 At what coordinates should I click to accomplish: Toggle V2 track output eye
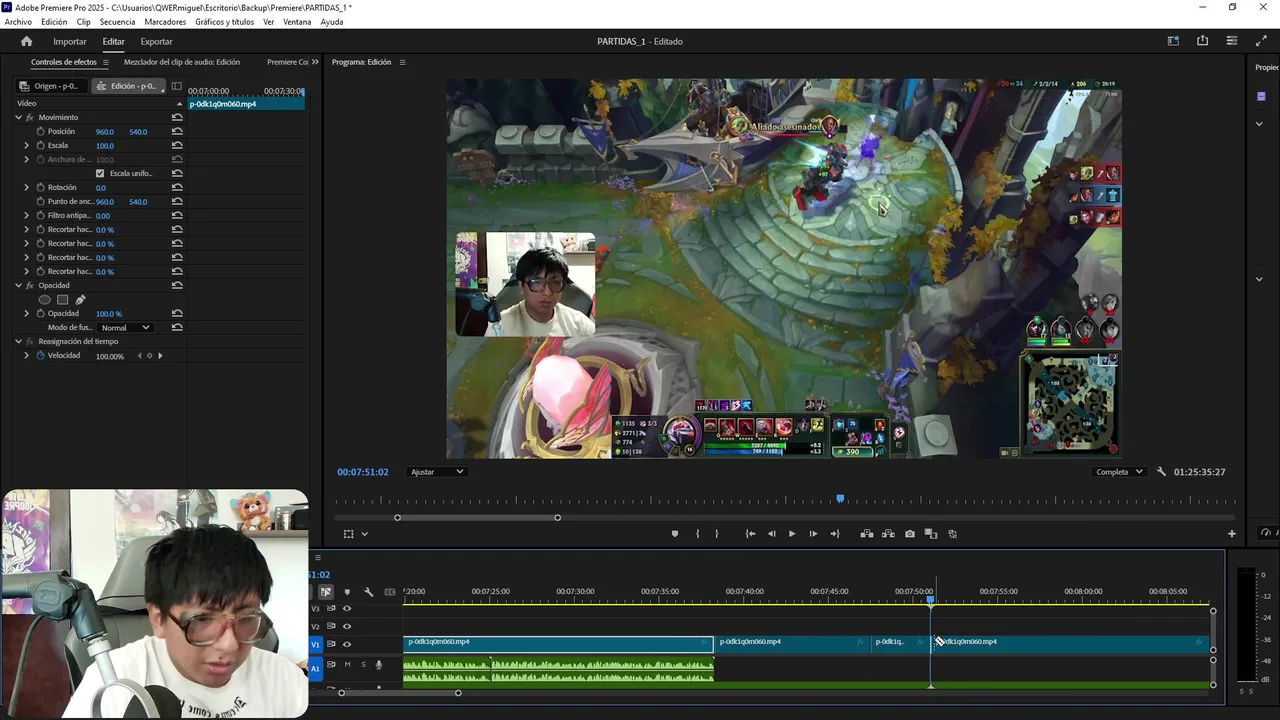(x=347, y=626)
